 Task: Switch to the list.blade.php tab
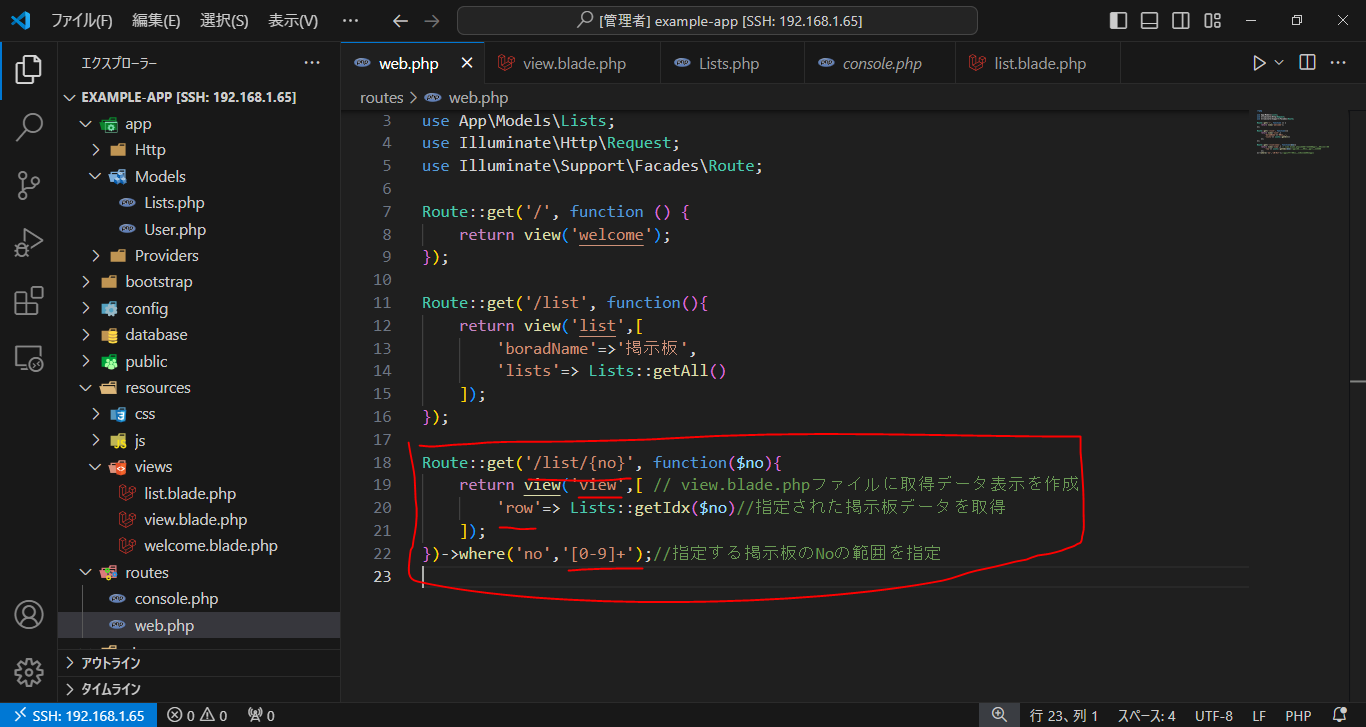coord(1039,63)
